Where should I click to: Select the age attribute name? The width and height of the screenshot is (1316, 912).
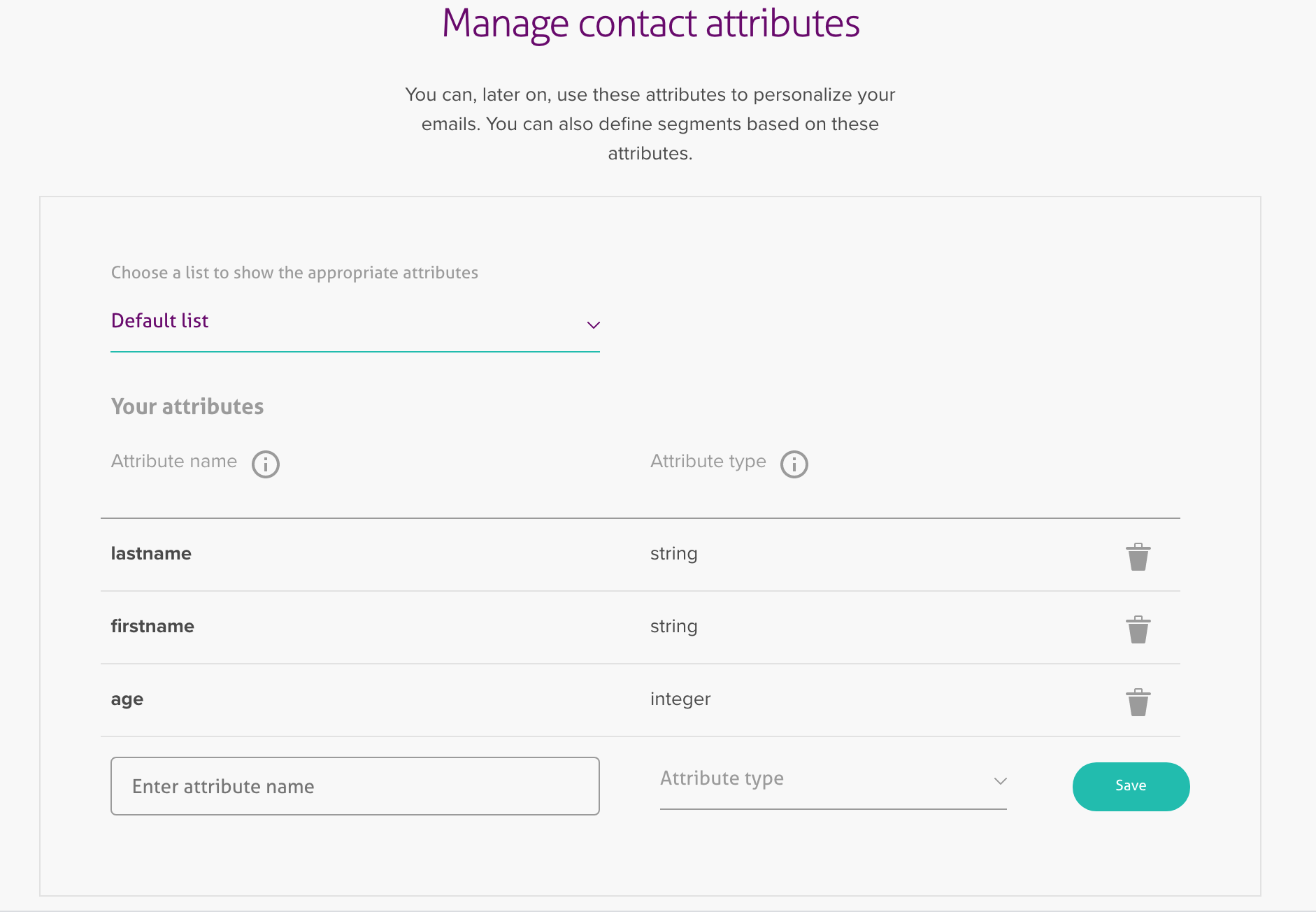(x=127, y=699)
